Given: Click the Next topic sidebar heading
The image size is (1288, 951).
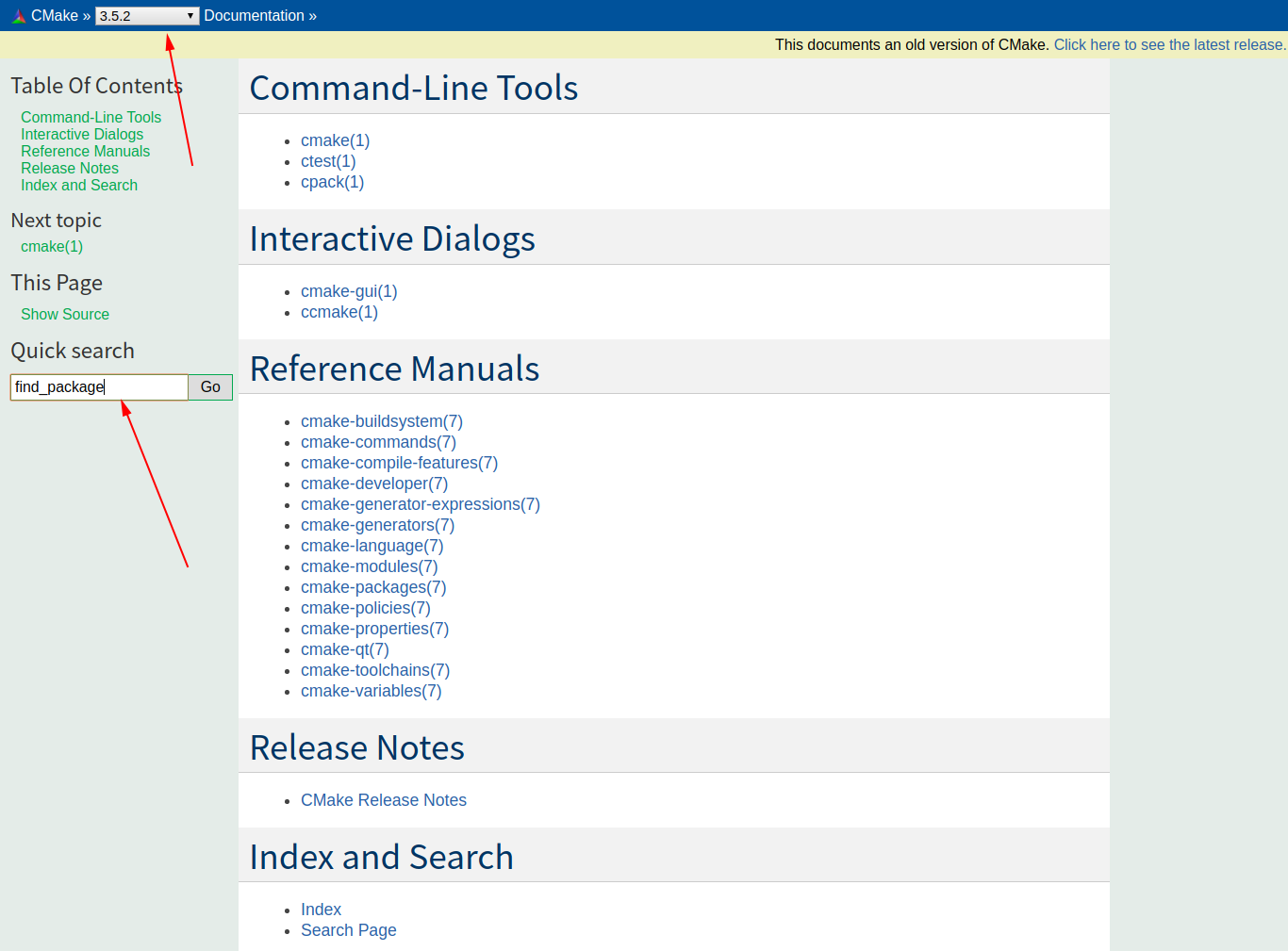Looking at the screenshot, I should point(57,221).
